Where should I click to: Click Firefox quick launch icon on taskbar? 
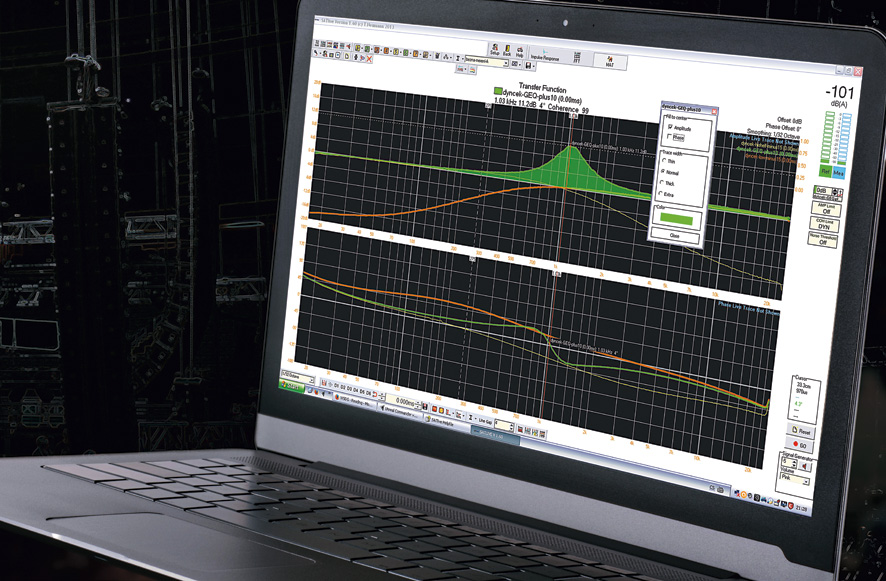click(x=316, y=392)
